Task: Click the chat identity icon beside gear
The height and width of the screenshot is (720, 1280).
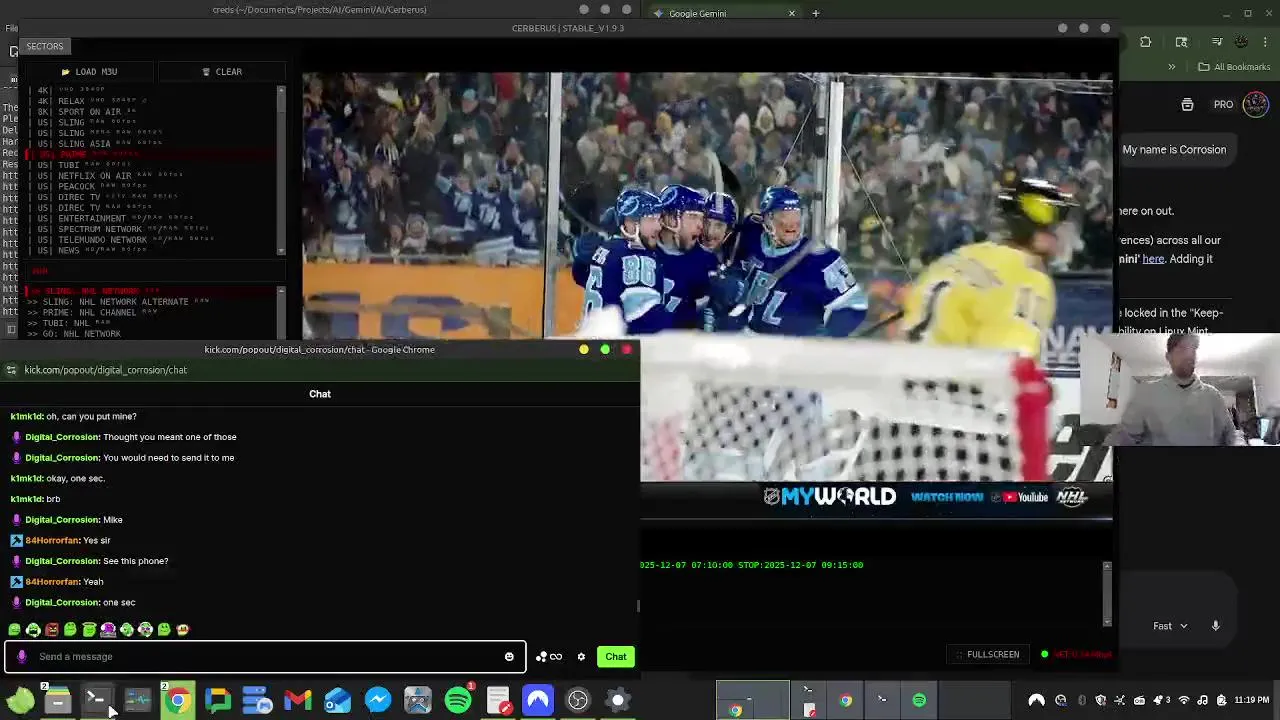Action: pyautogui.click(x=549, y=657)
